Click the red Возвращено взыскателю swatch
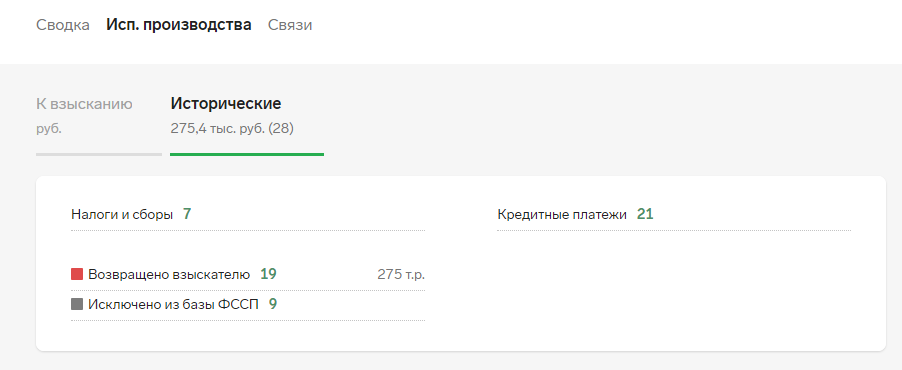Image resolution: width=902 pixels, height=370 pixels. point(77,274)
